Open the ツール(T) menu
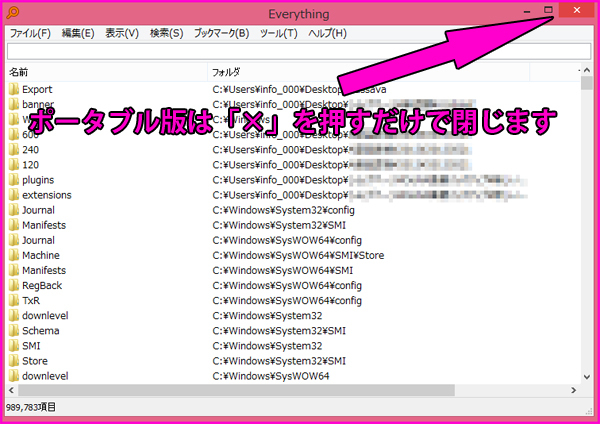600x424 pixels. tap(279, 33)
